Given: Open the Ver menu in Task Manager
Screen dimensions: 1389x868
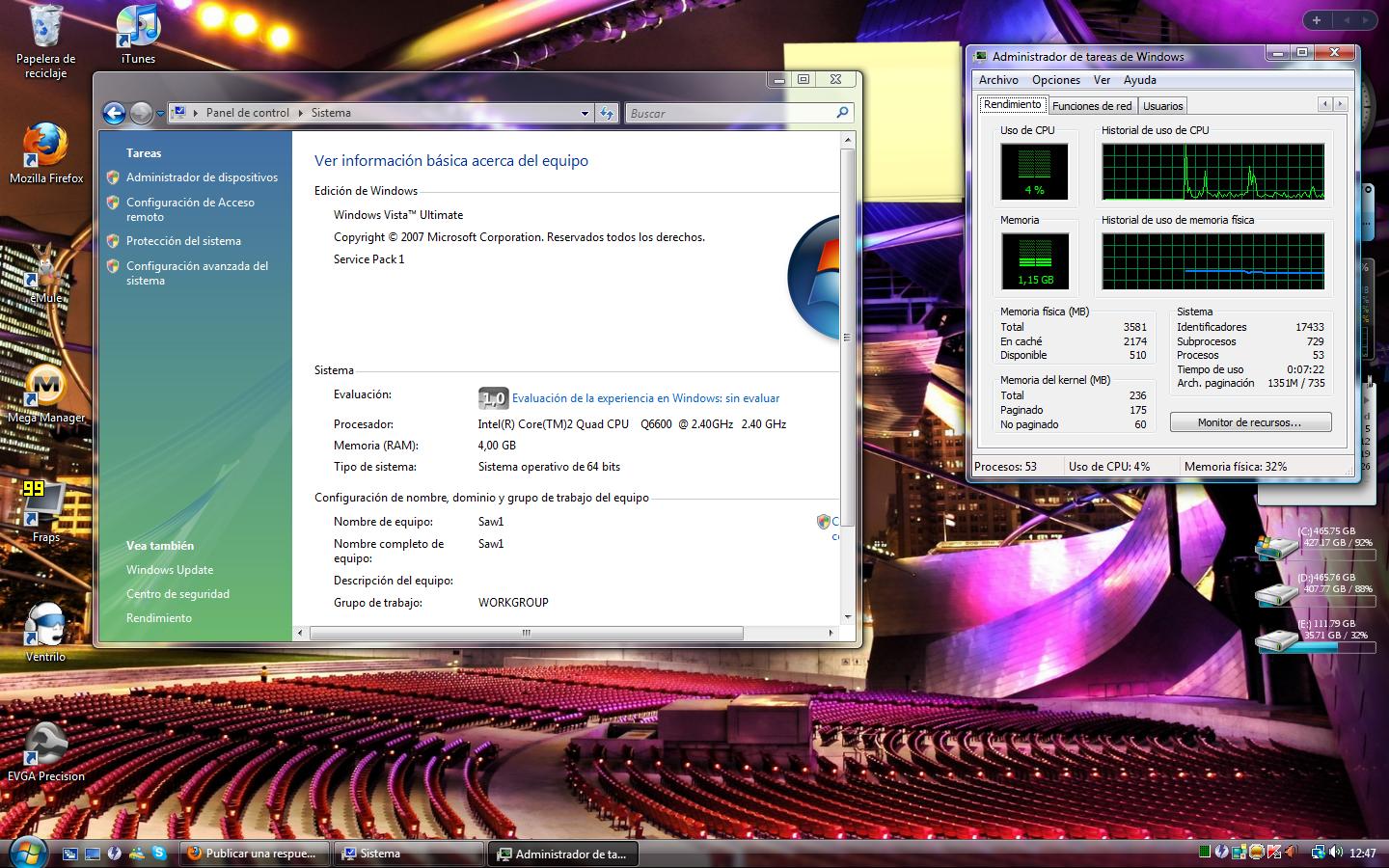Looking at the screenshot, I should (1102, 80).
